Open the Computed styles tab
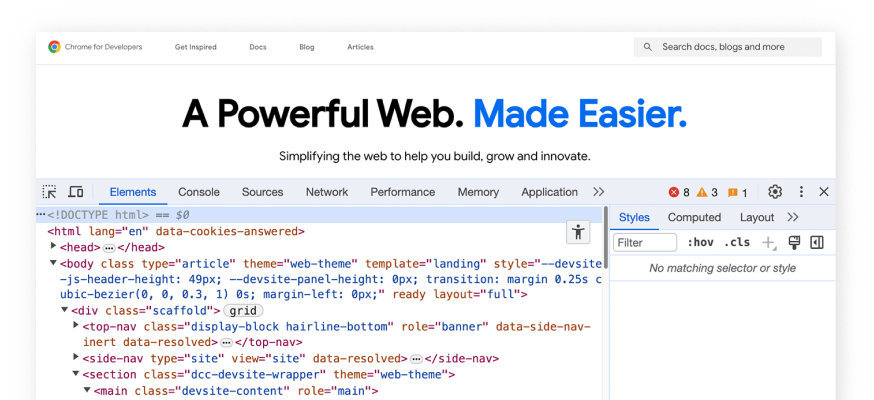The height and width of the screenshot is (400, 874). click(x=694, y=217)
